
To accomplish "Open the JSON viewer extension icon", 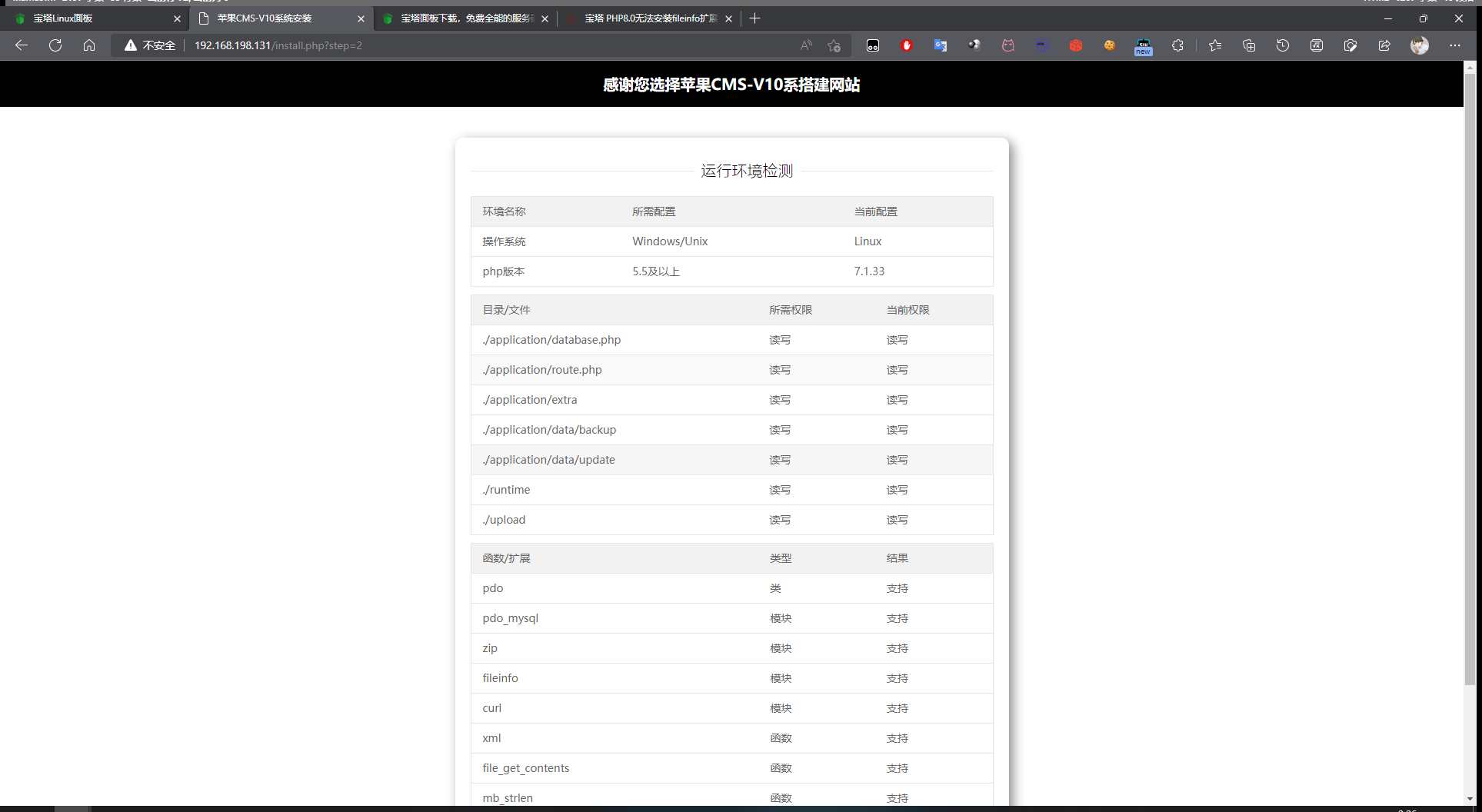I will click(x=1042, y=45).
